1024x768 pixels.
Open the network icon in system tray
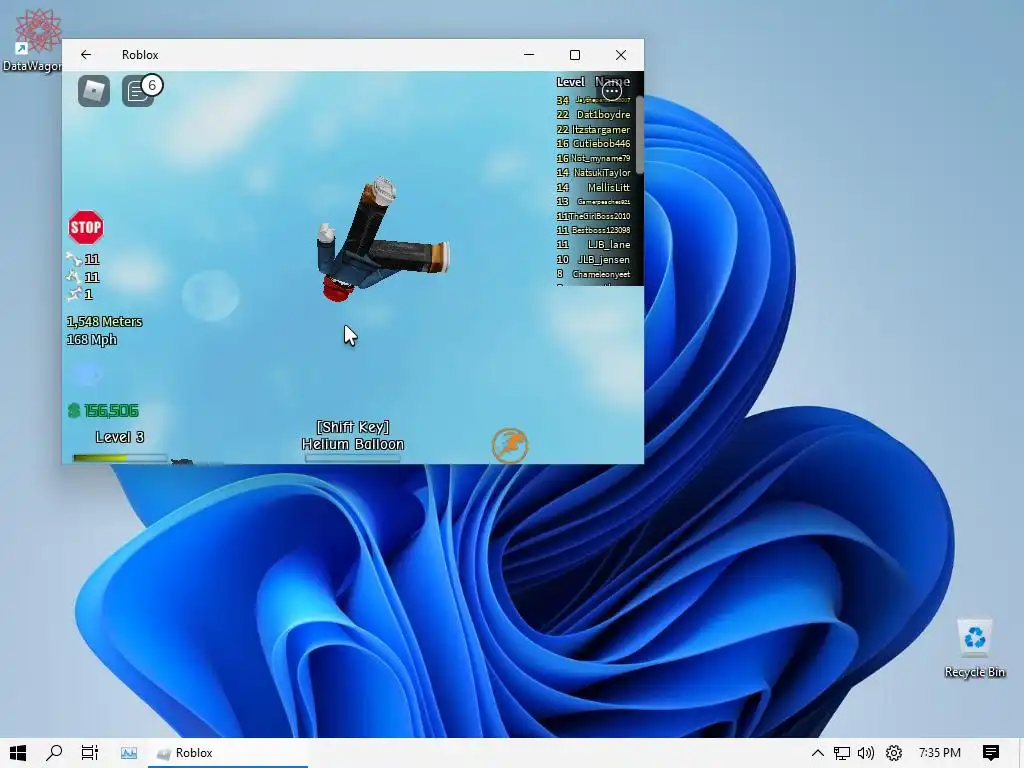click(842, 753)
